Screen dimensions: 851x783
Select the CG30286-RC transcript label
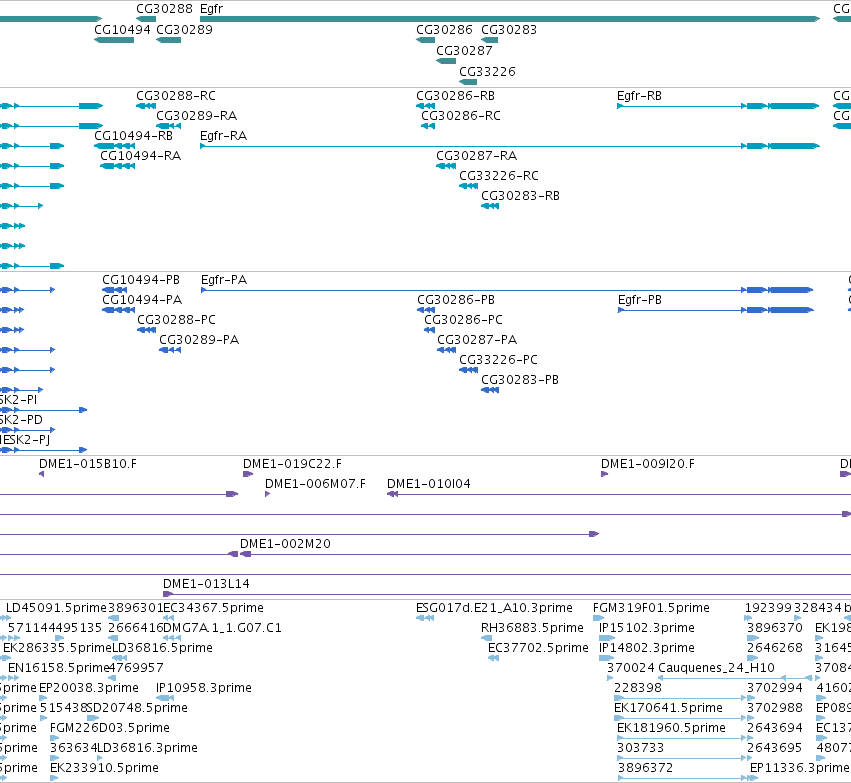pyautogui.click(x=461, y=116)
